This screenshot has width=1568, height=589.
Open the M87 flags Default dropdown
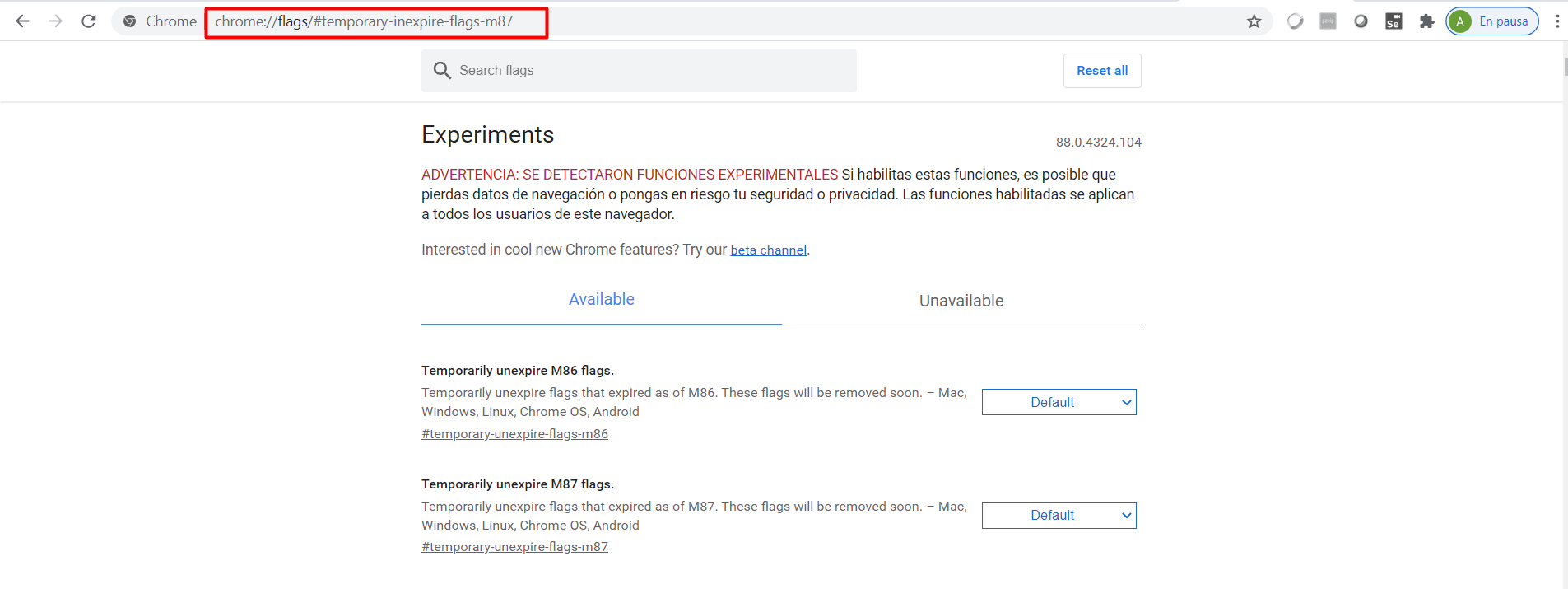coord(1059,515)
